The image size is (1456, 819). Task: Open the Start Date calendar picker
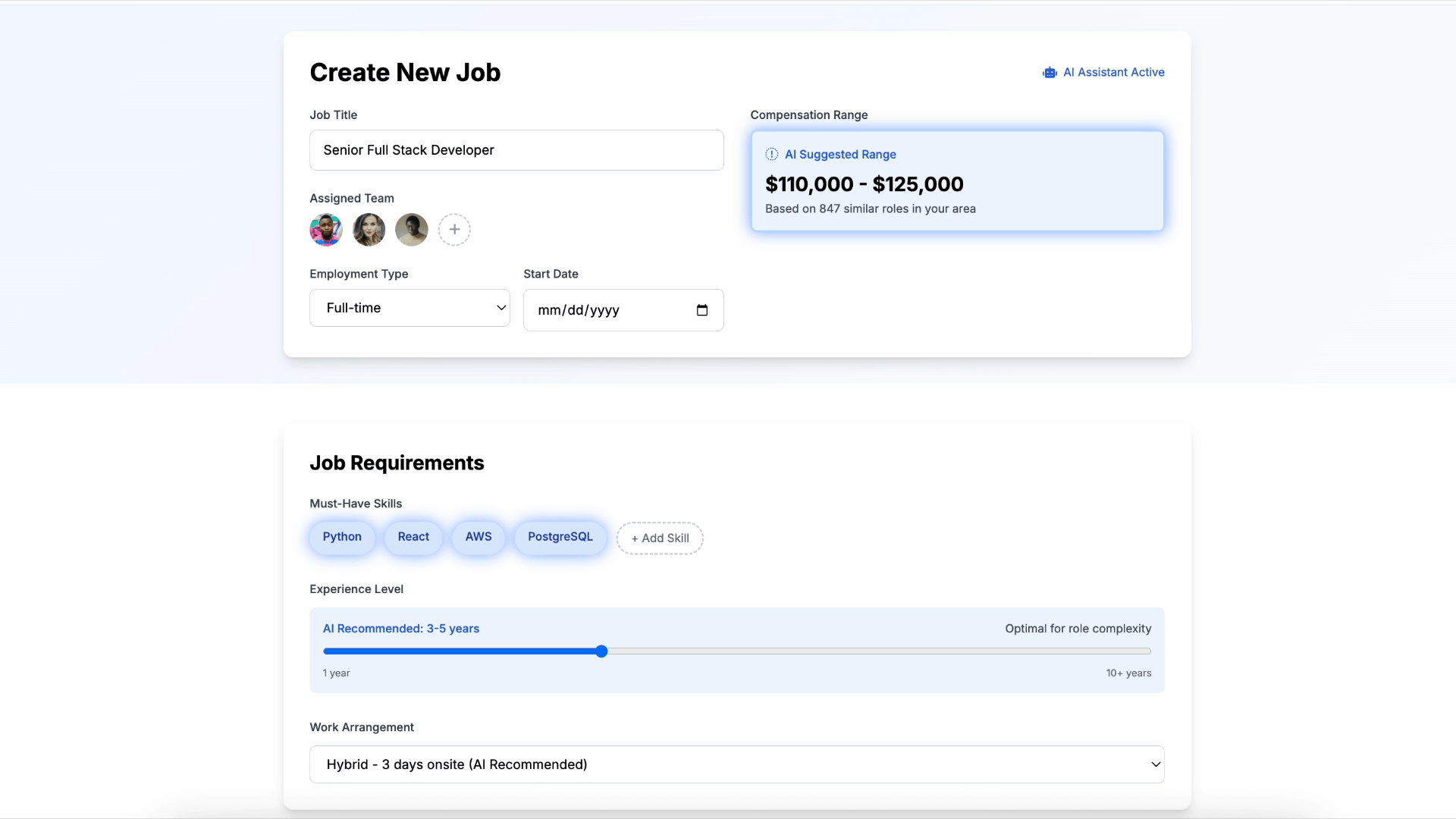pos(701,310)
